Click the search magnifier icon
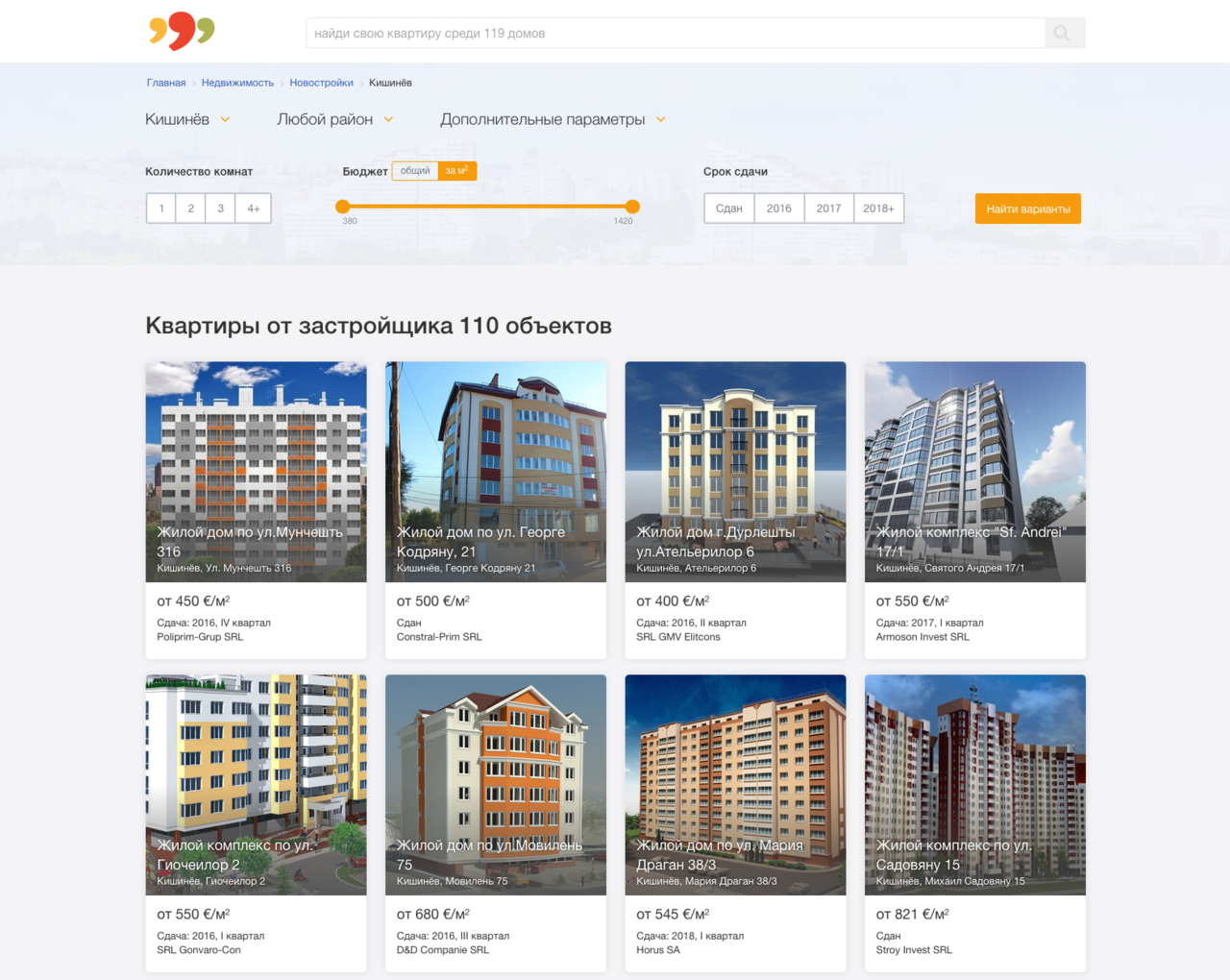 pos(1062,33)
